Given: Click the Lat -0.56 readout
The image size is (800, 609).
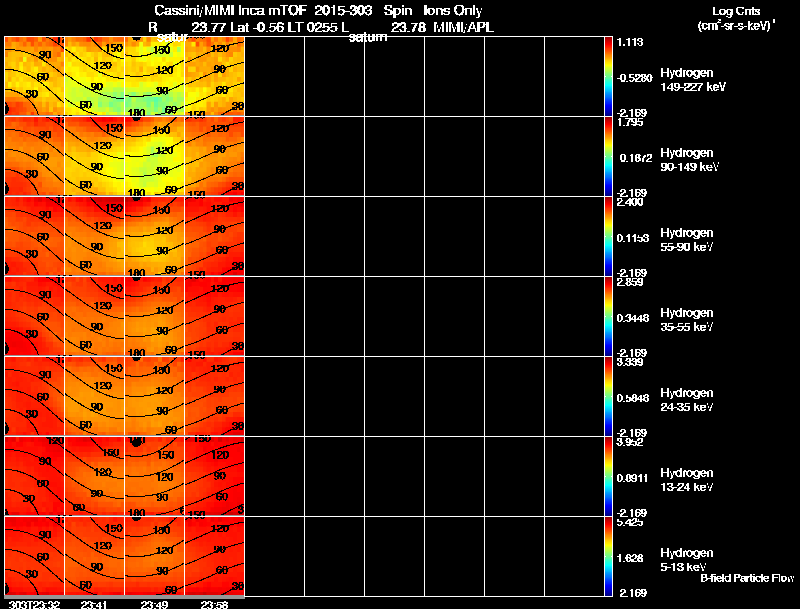Looking at the screenshot, I should pyautogui.click(x=257, y=27).
